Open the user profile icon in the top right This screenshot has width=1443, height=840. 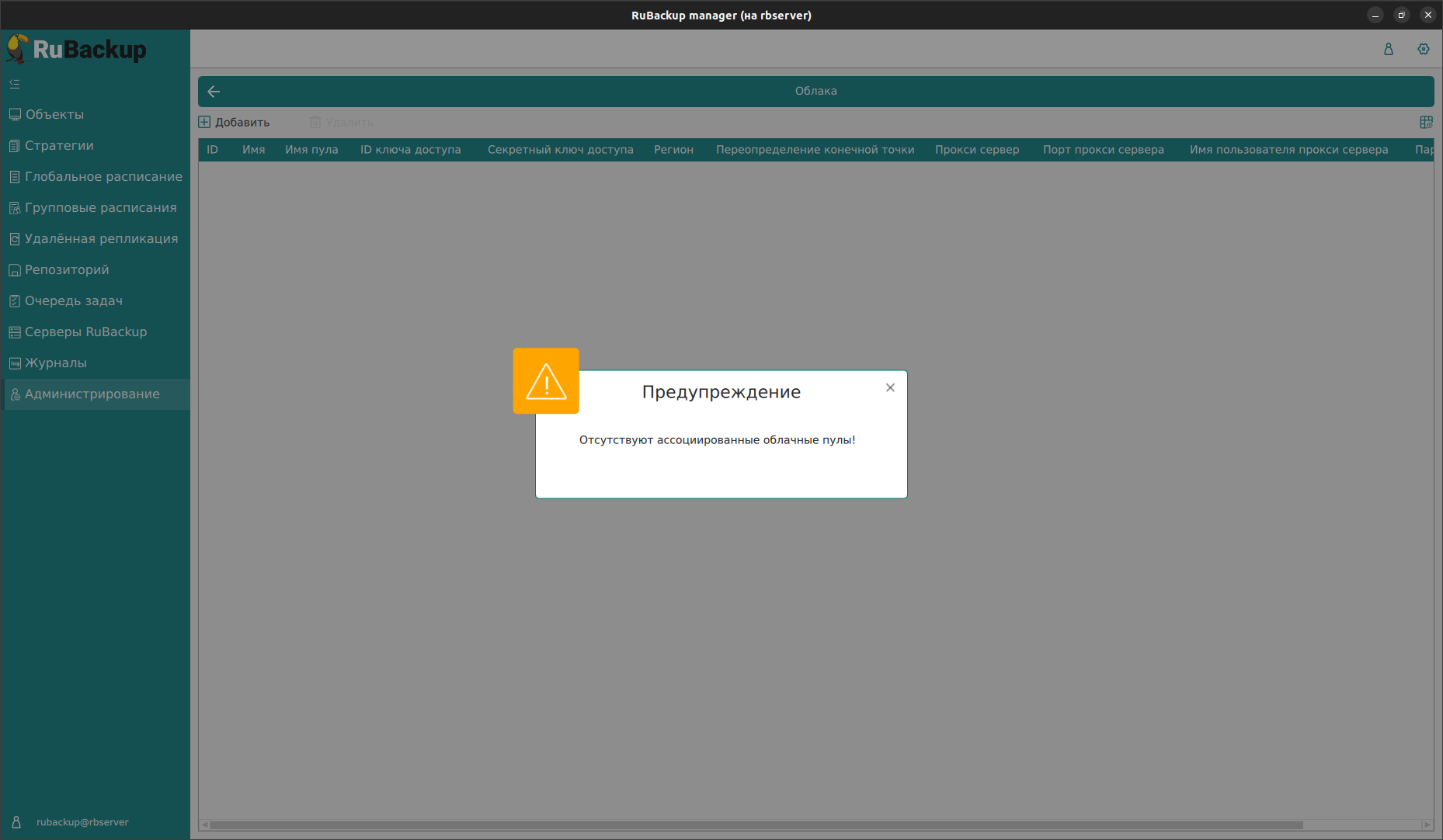tap(1388, 49)
